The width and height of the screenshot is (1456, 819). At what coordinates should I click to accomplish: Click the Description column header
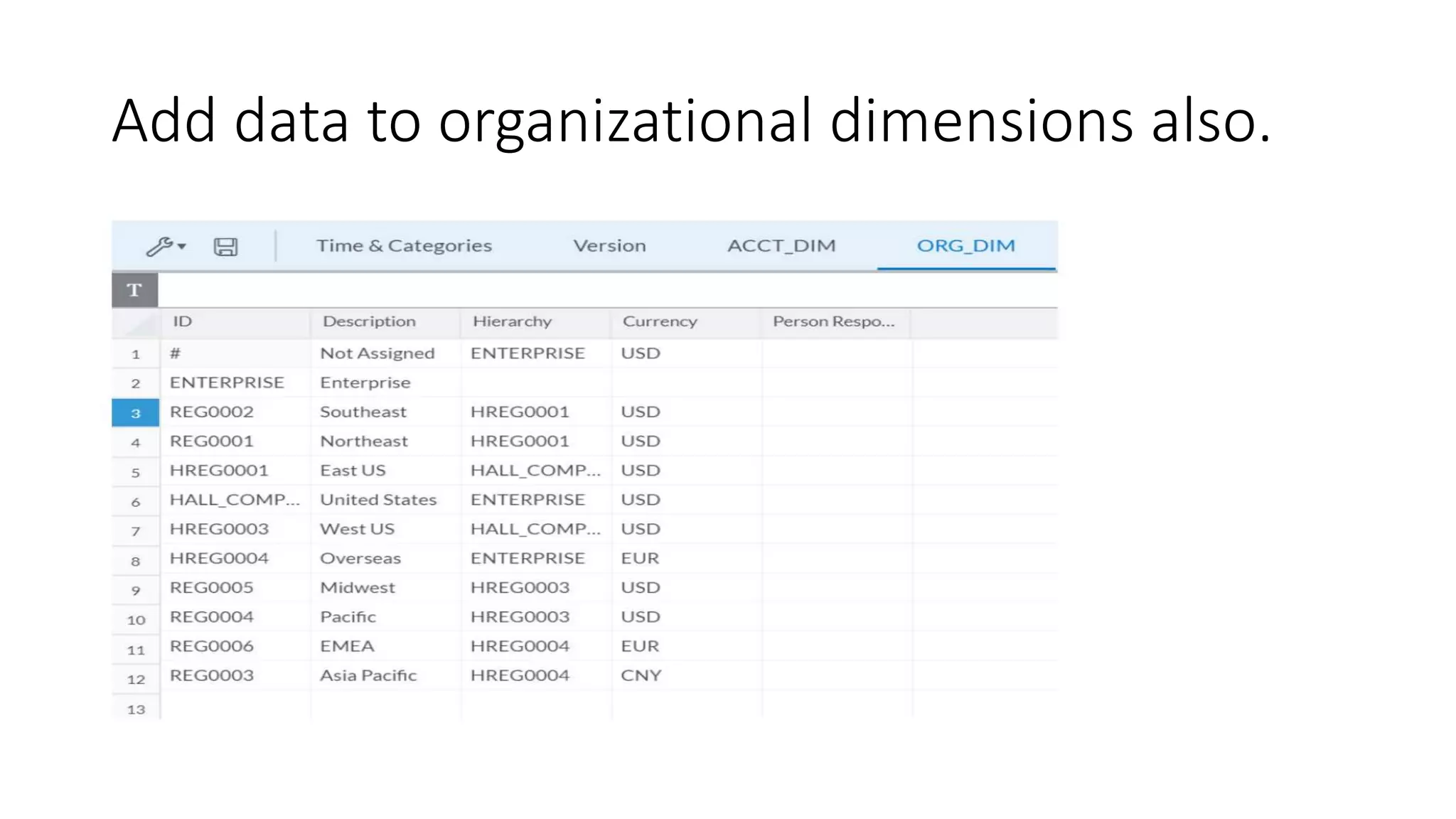[385, 321]
